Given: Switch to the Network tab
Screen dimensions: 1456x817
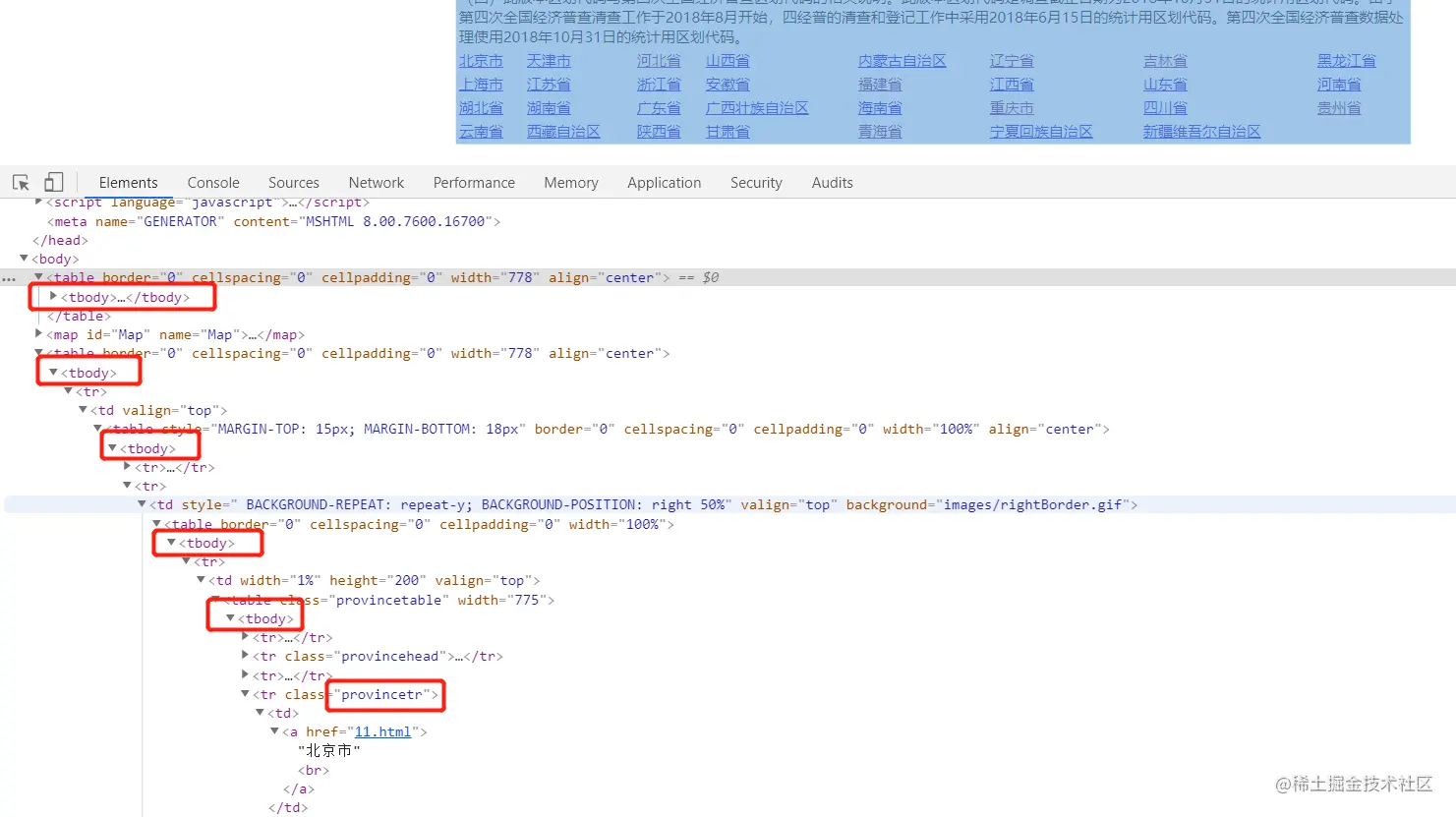Looking at the screenshot, I should [377, 183].
